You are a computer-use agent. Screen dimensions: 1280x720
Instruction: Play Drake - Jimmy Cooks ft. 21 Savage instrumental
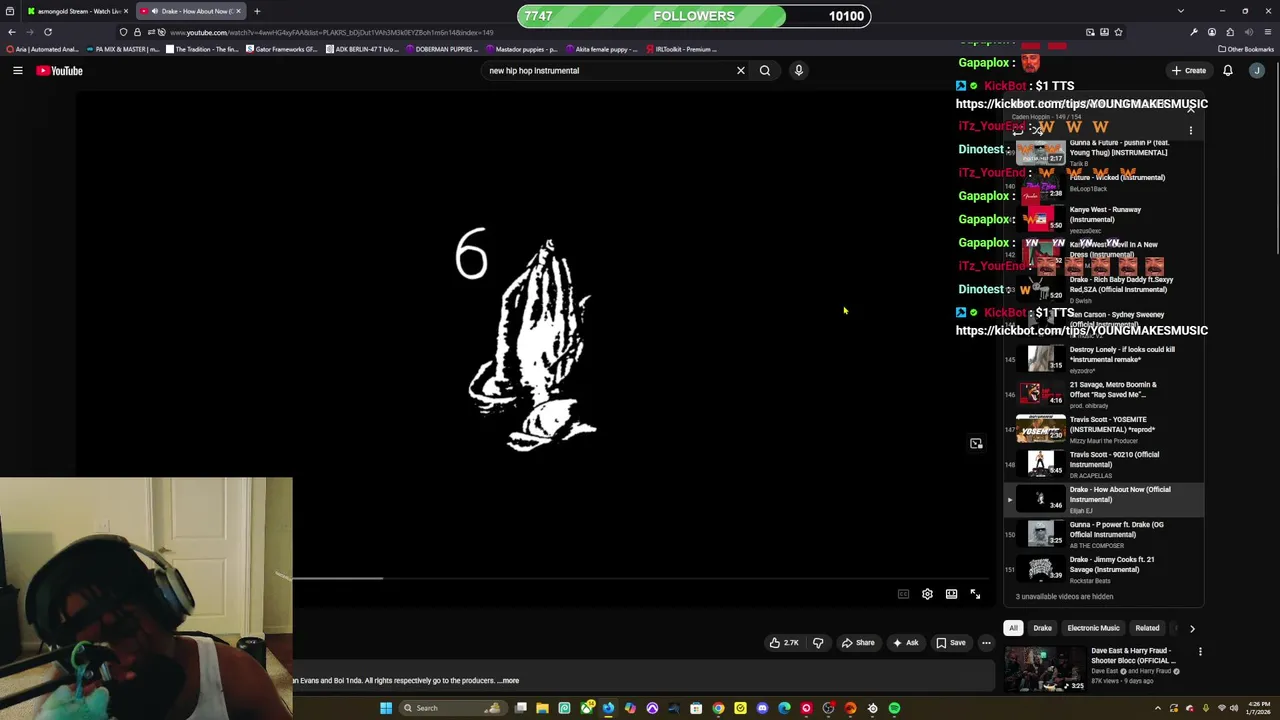1104,569
